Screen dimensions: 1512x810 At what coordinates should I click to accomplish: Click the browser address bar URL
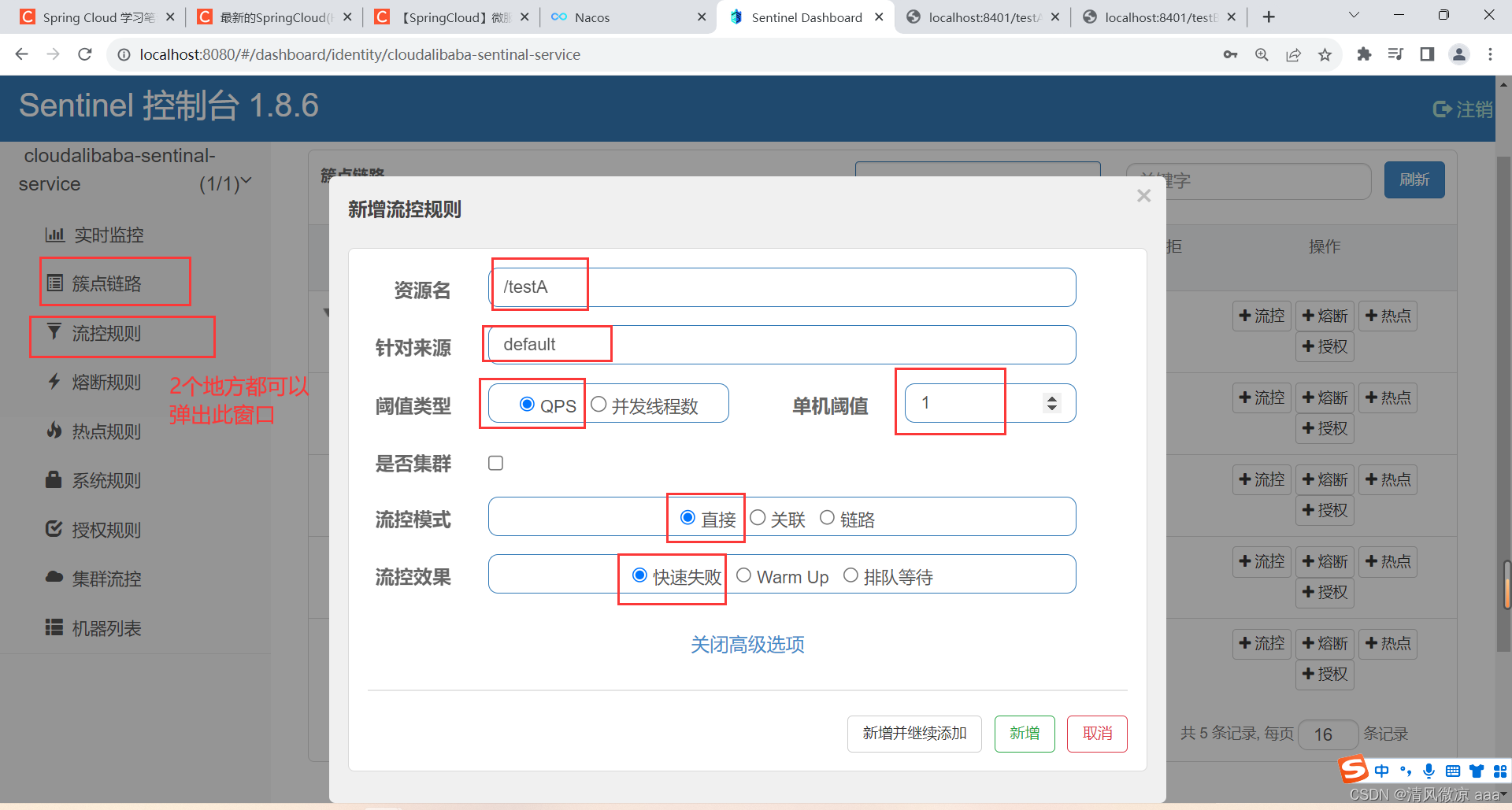(x=360, y=54)
